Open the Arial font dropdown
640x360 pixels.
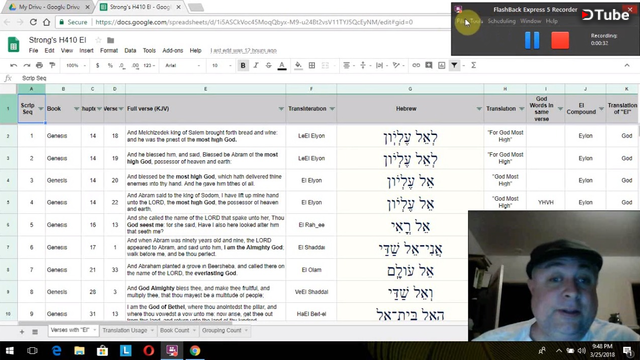point(182,65)
